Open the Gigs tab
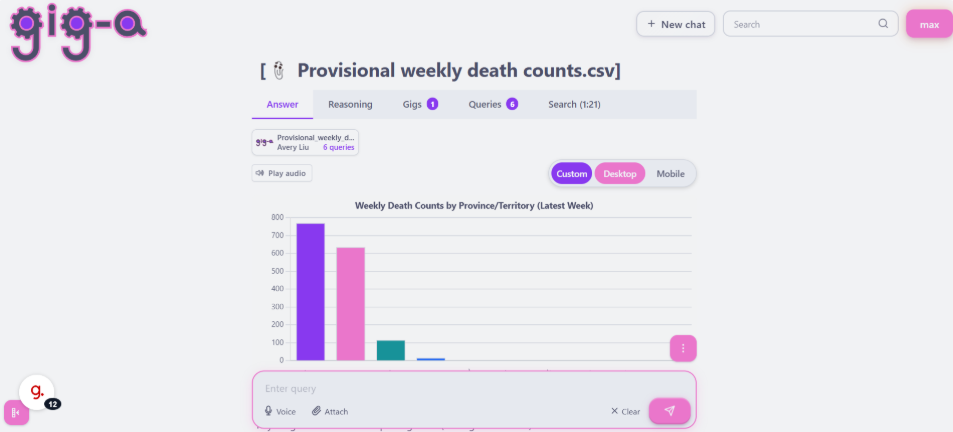Screen dimensions: 953x432 click(x=420, y=105)
